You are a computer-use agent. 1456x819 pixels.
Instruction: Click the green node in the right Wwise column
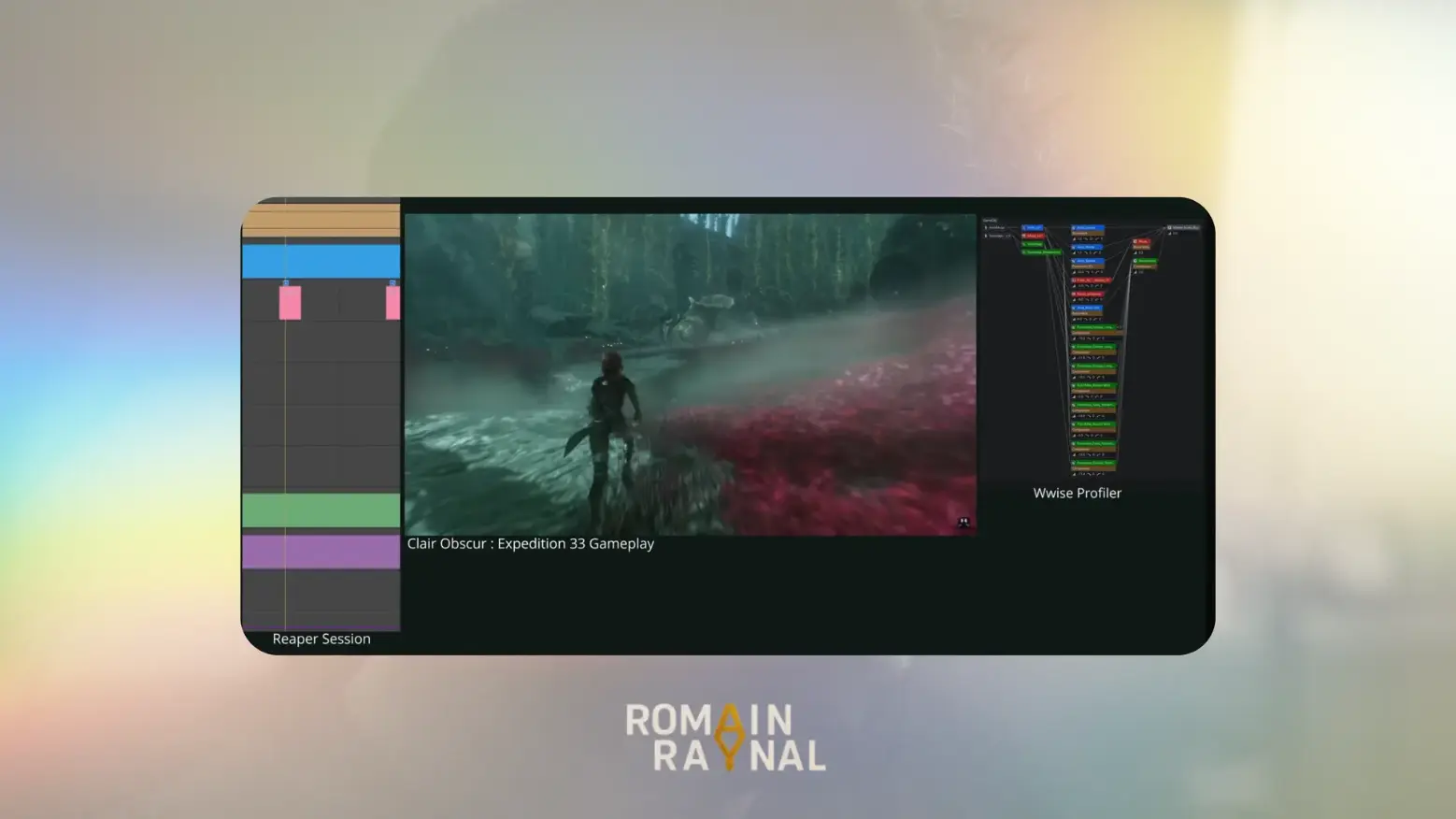point(1146,261)
